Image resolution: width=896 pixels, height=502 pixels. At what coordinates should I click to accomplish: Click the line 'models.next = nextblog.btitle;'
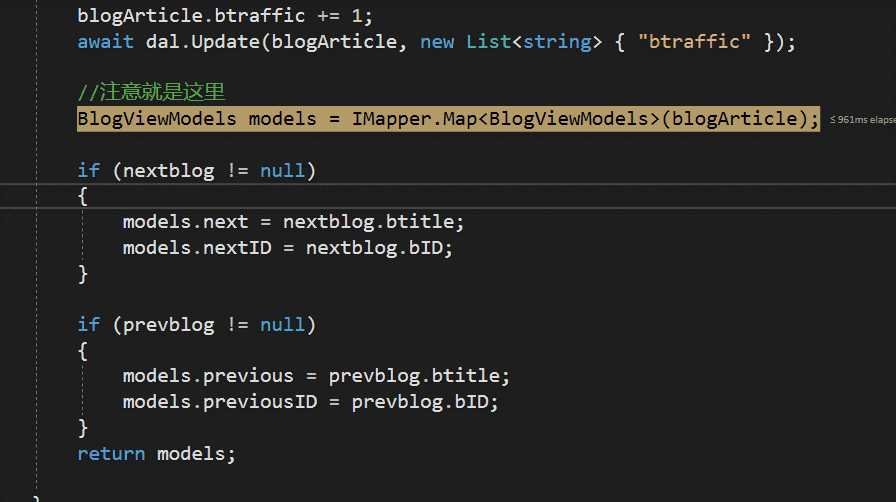293,222
